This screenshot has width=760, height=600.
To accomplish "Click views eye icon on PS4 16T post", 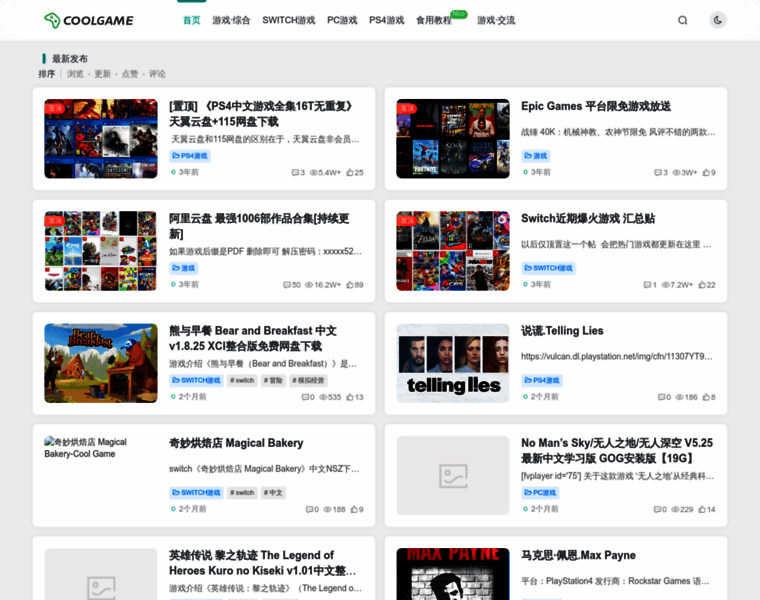I will 314,173.
